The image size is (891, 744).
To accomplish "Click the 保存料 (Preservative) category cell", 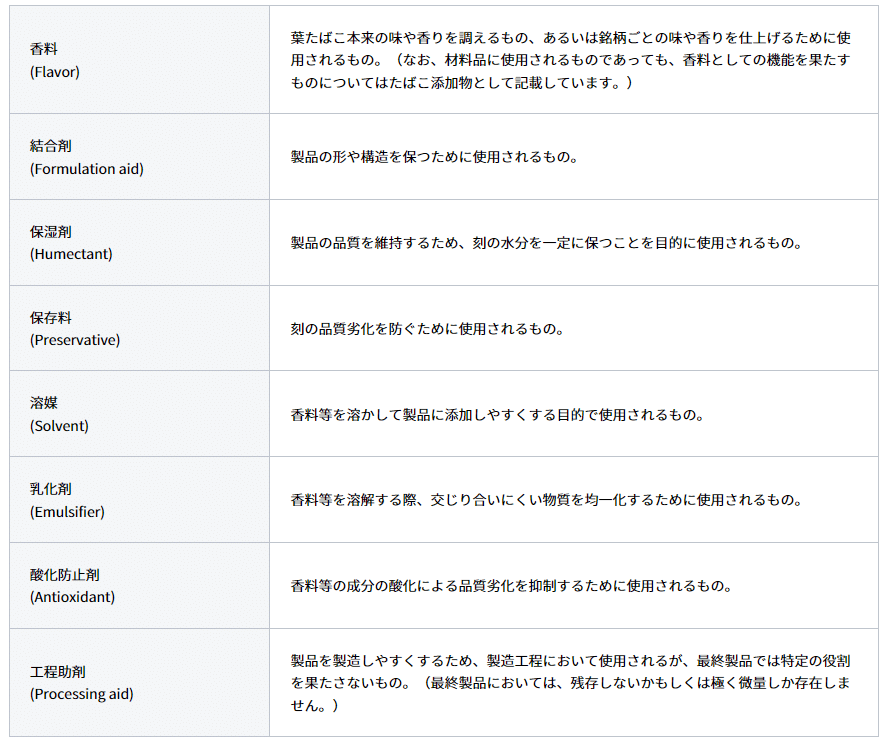I will pyautogui.click(x=139, y=329).
